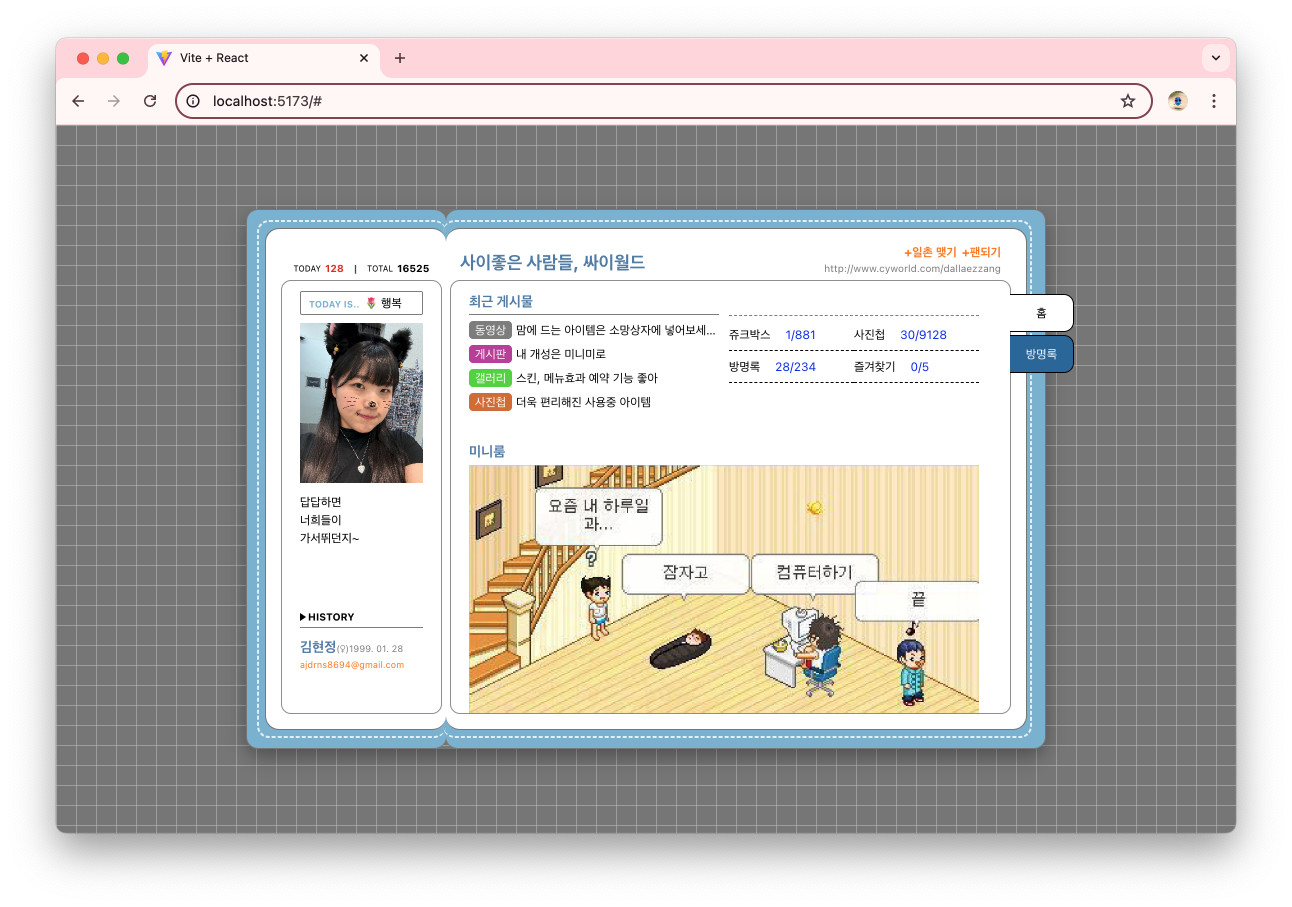The height and width of the screenshot is (907, 1292).
Task: Click the localhost:5173 address bar
Action: [x=664, y=101]
